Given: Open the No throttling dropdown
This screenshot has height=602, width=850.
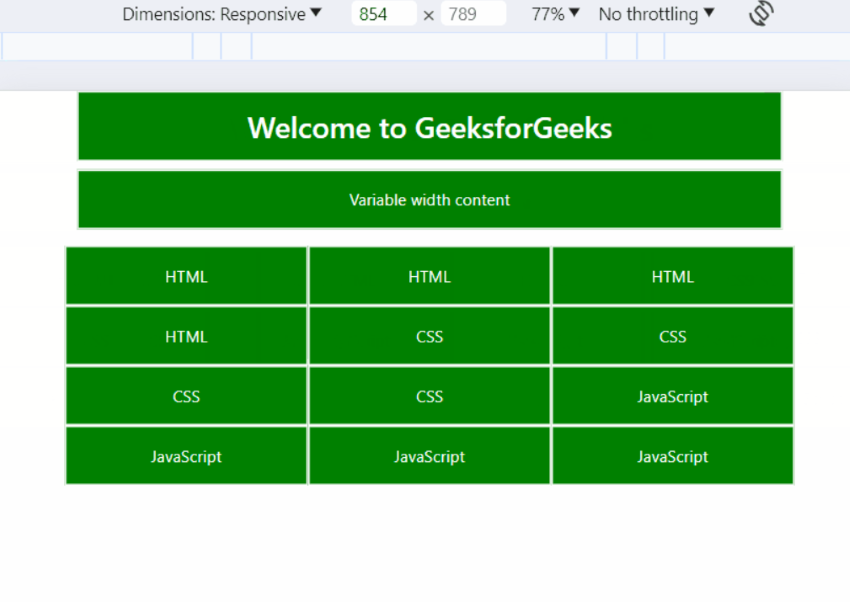Looking at the screenshot, I should tap(656, 14).
